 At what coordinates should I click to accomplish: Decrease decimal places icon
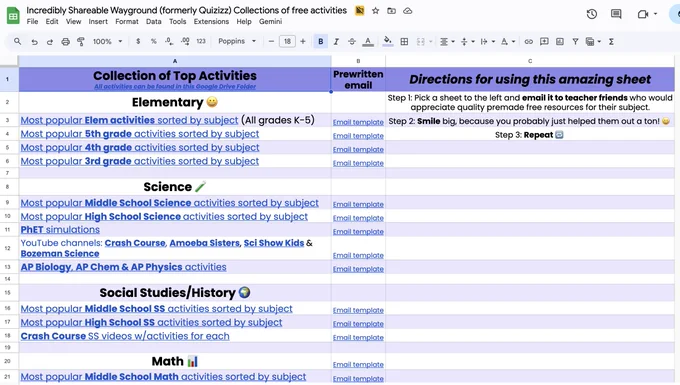pos(169,41)
